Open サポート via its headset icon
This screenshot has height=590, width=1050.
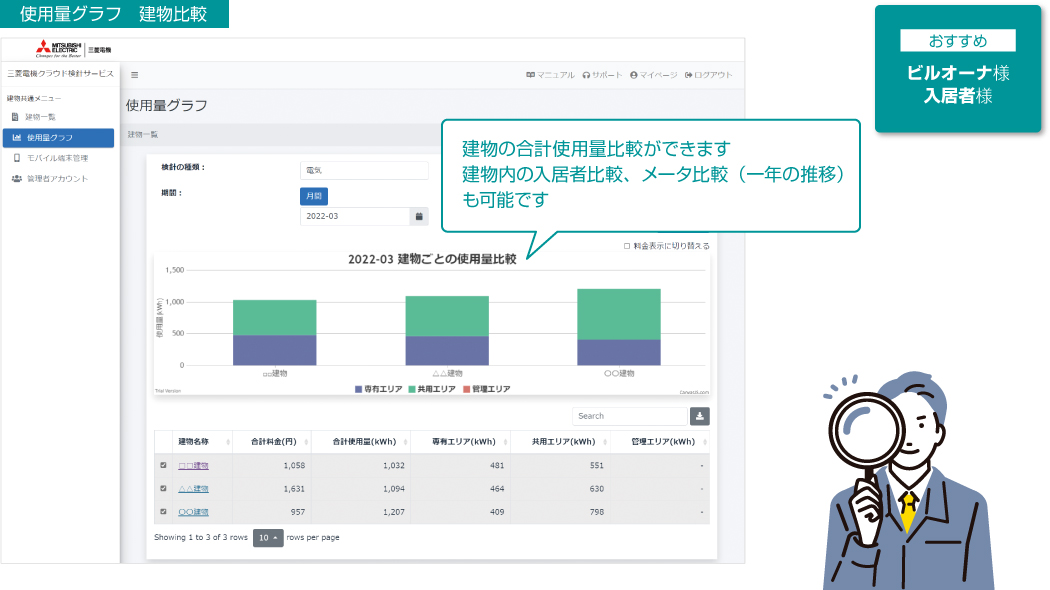[587, 75]
